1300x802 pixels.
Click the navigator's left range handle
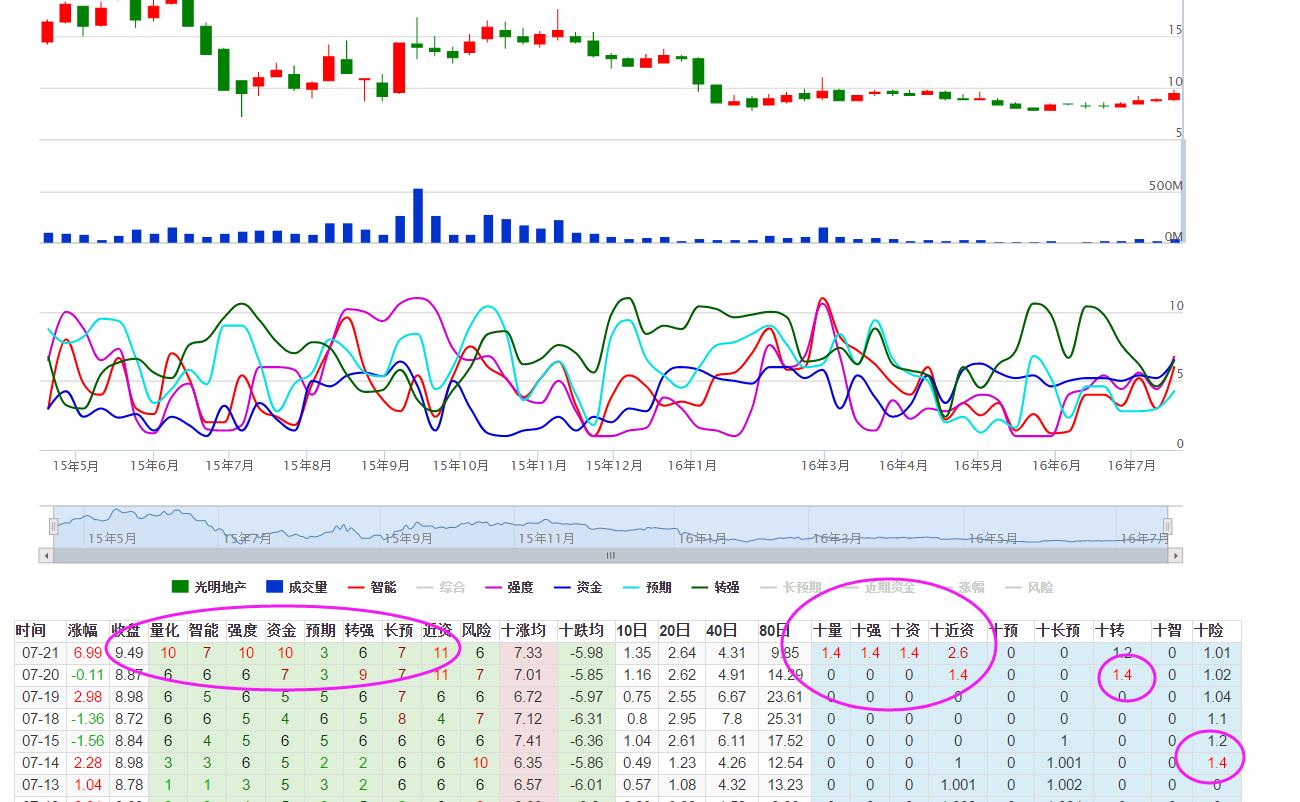[x=54, y=526]
